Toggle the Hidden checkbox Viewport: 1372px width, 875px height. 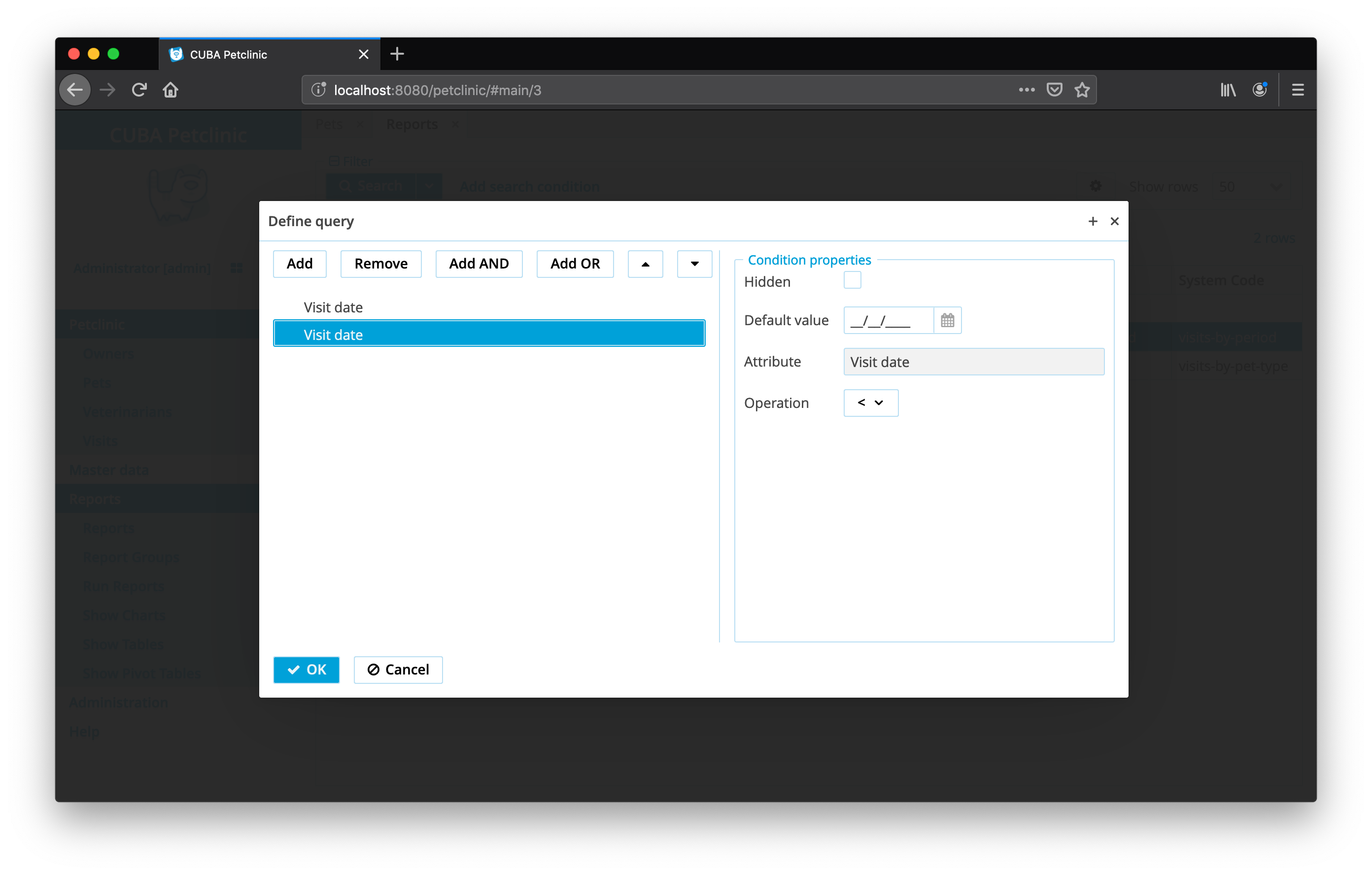click(852, 280)
